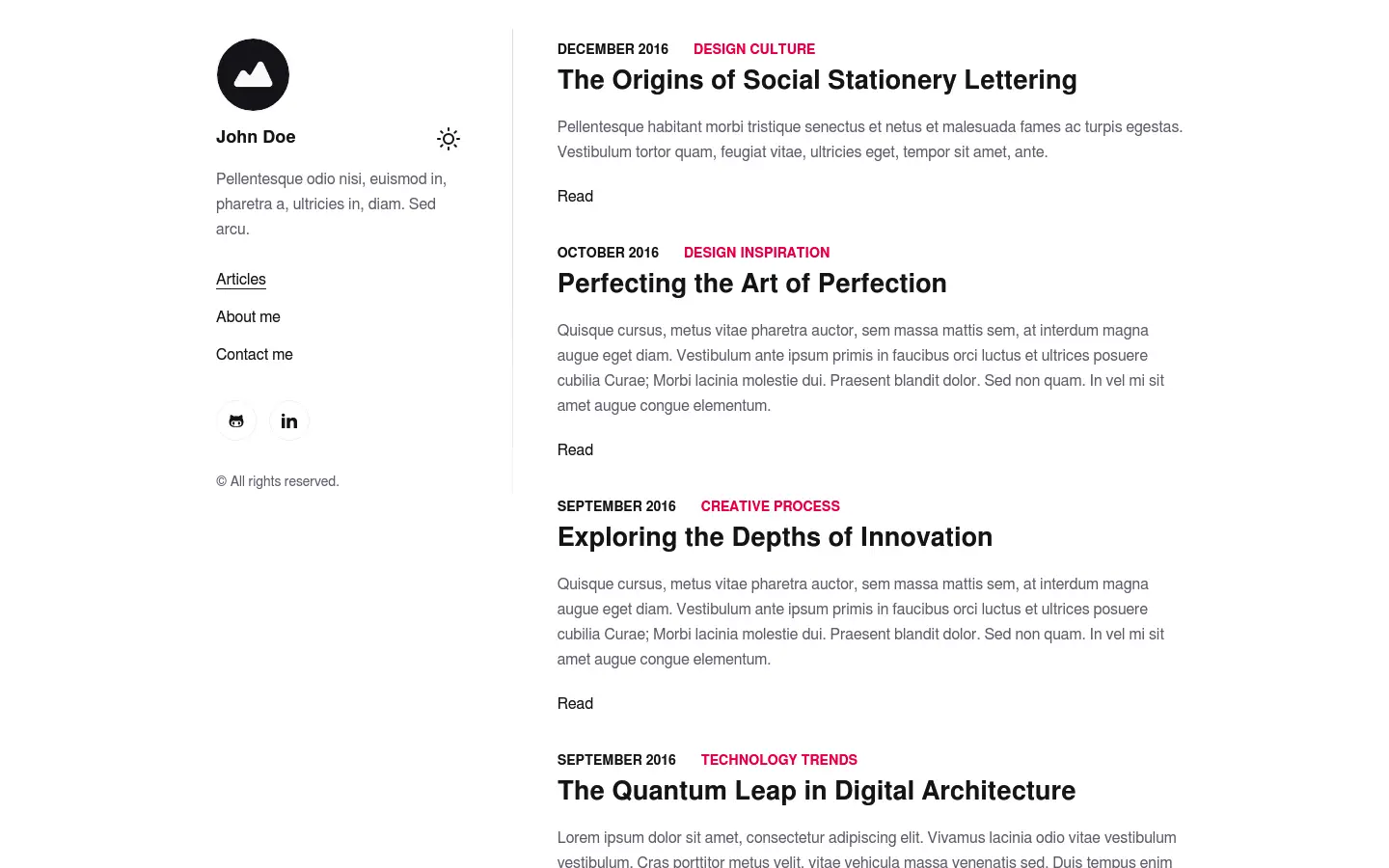Image resolution: width=1389 pixels, height=868 pixels.
Task: Select the Design Inspiration category tag
Action: click(x=757, y=253)
